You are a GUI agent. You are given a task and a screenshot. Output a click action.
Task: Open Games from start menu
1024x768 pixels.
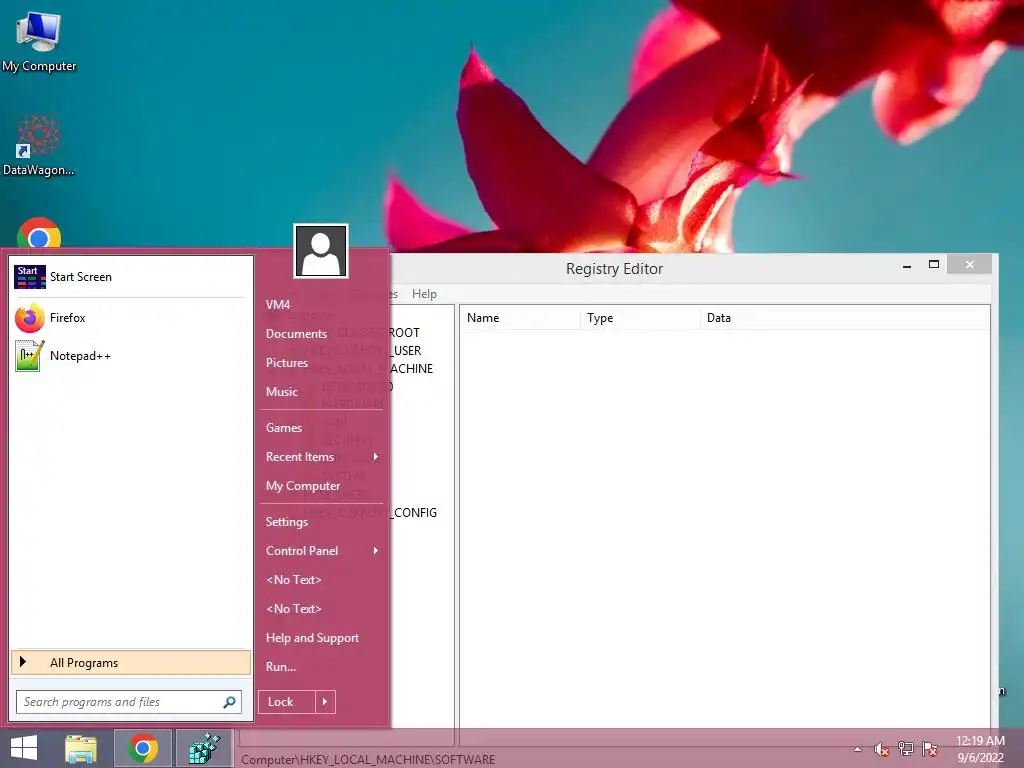coord(283,428)
